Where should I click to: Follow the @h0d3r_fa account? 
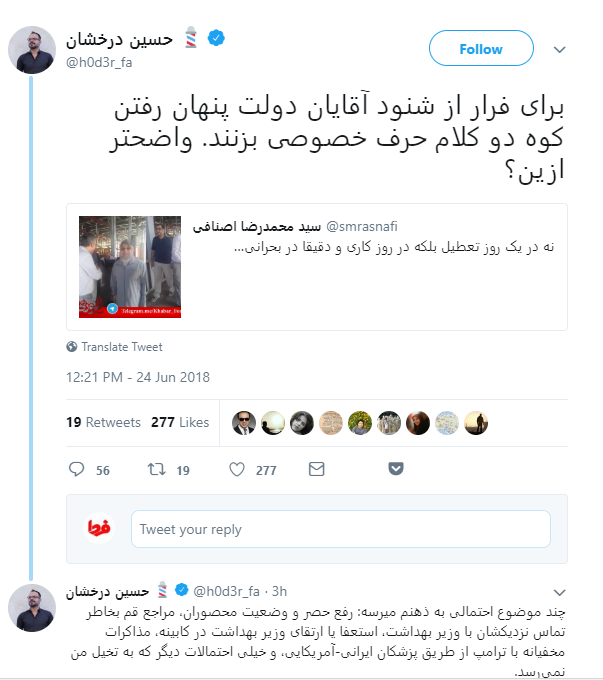[481, 49]
